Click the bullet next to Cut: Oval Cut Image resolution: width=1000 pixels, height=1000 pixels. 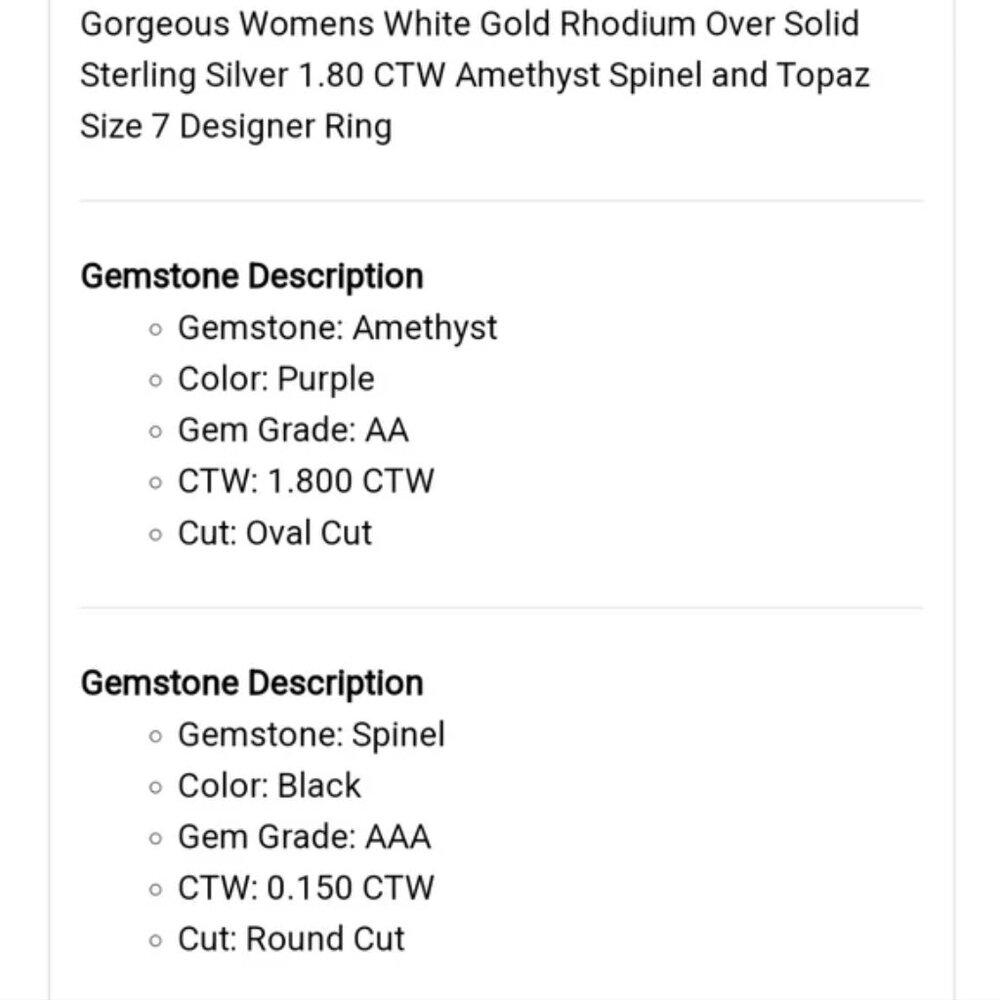[x=156, y=534]
